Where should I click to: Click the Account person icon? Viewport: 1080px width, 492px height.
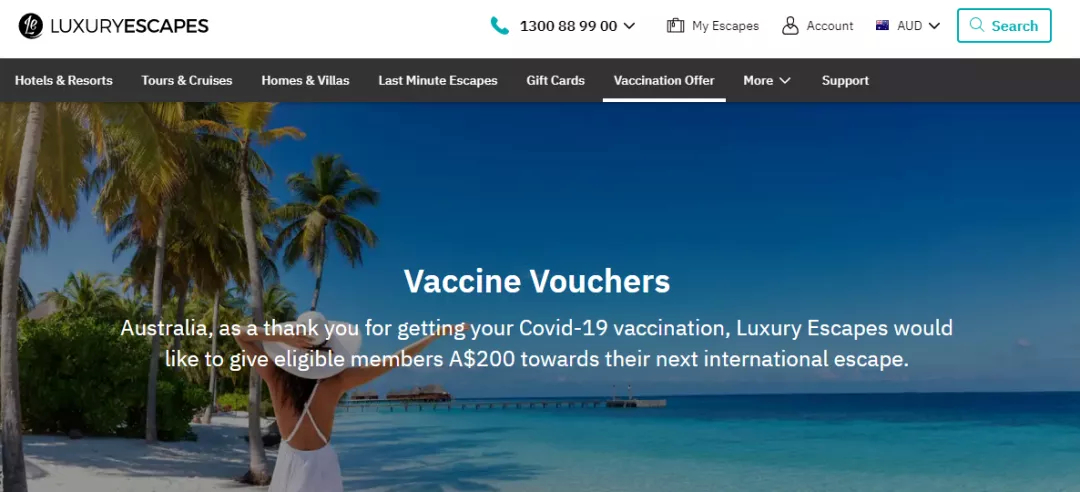pos(790,25)
